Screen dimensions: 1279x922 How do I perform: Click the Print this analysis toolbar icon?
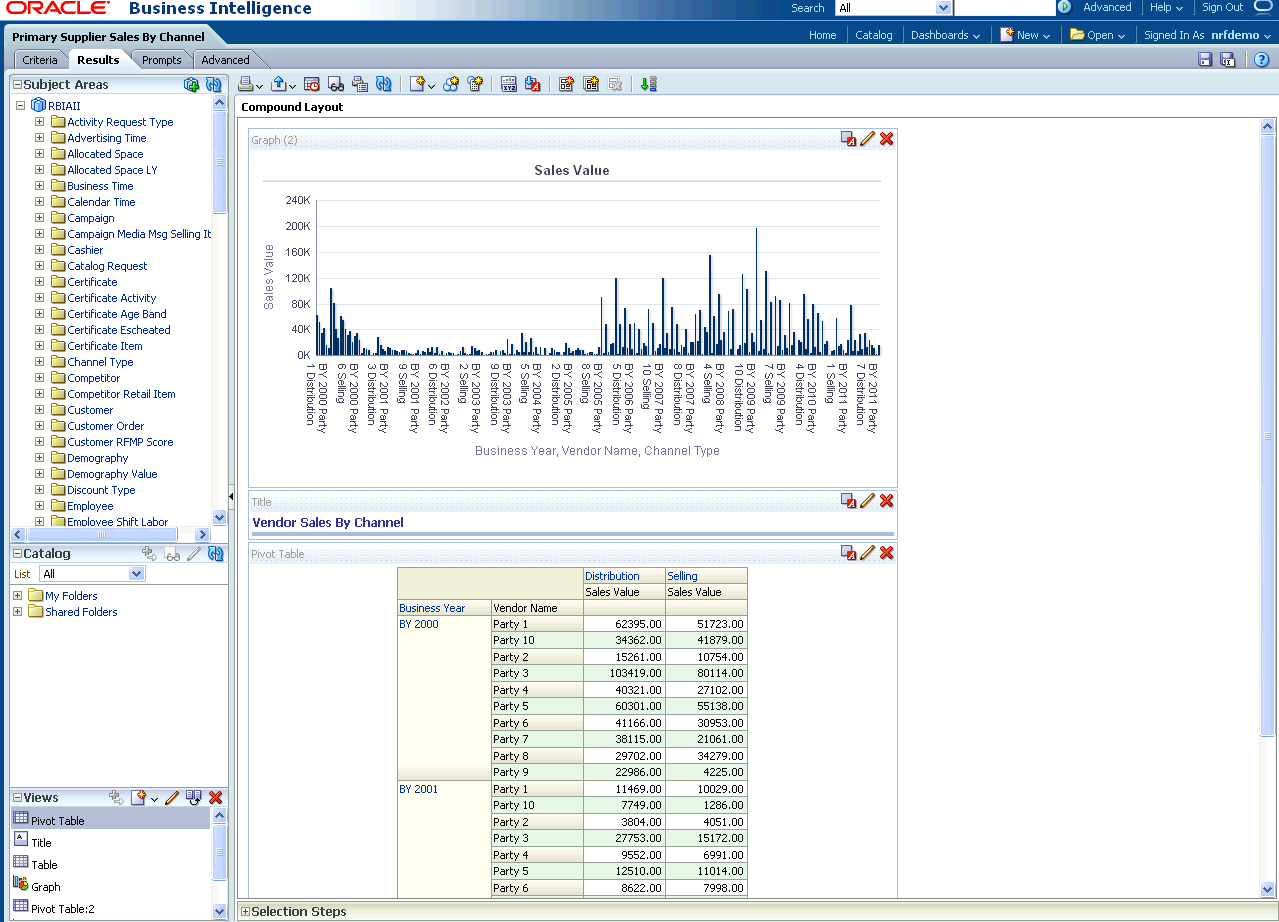point(245,85)
